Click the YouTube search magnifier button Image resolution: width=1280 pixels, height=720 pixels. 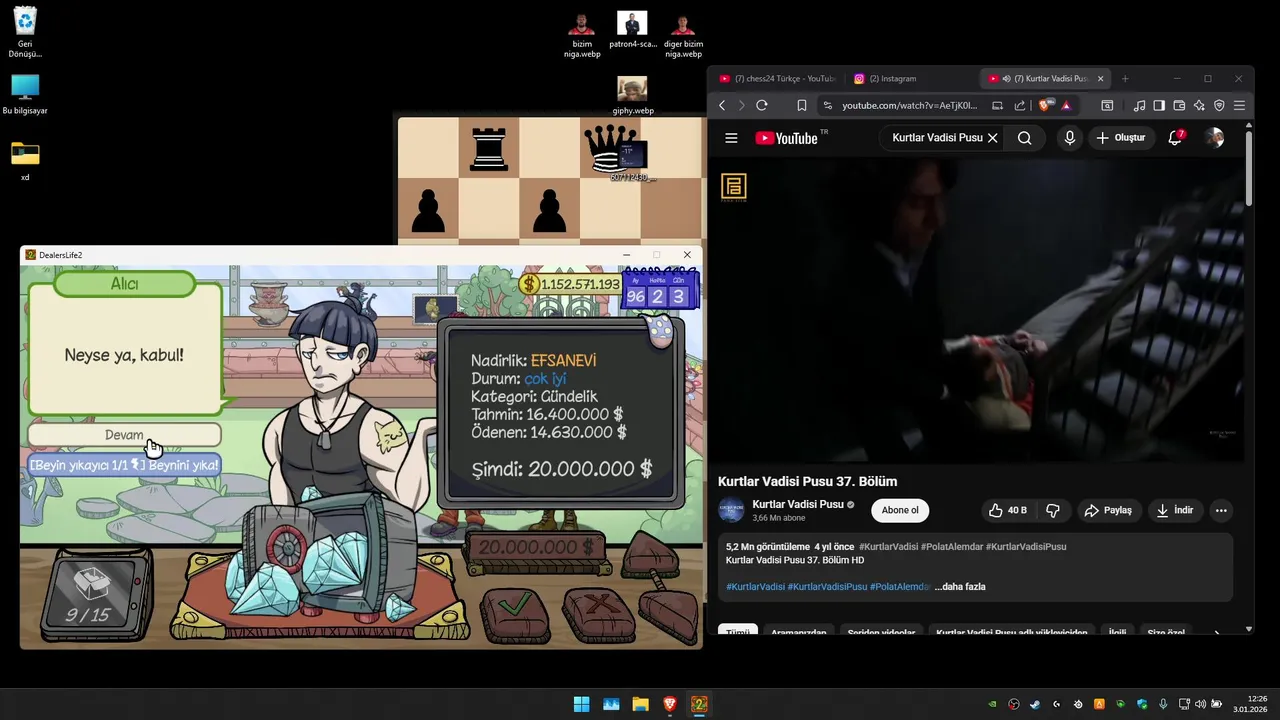(1024, 138)
